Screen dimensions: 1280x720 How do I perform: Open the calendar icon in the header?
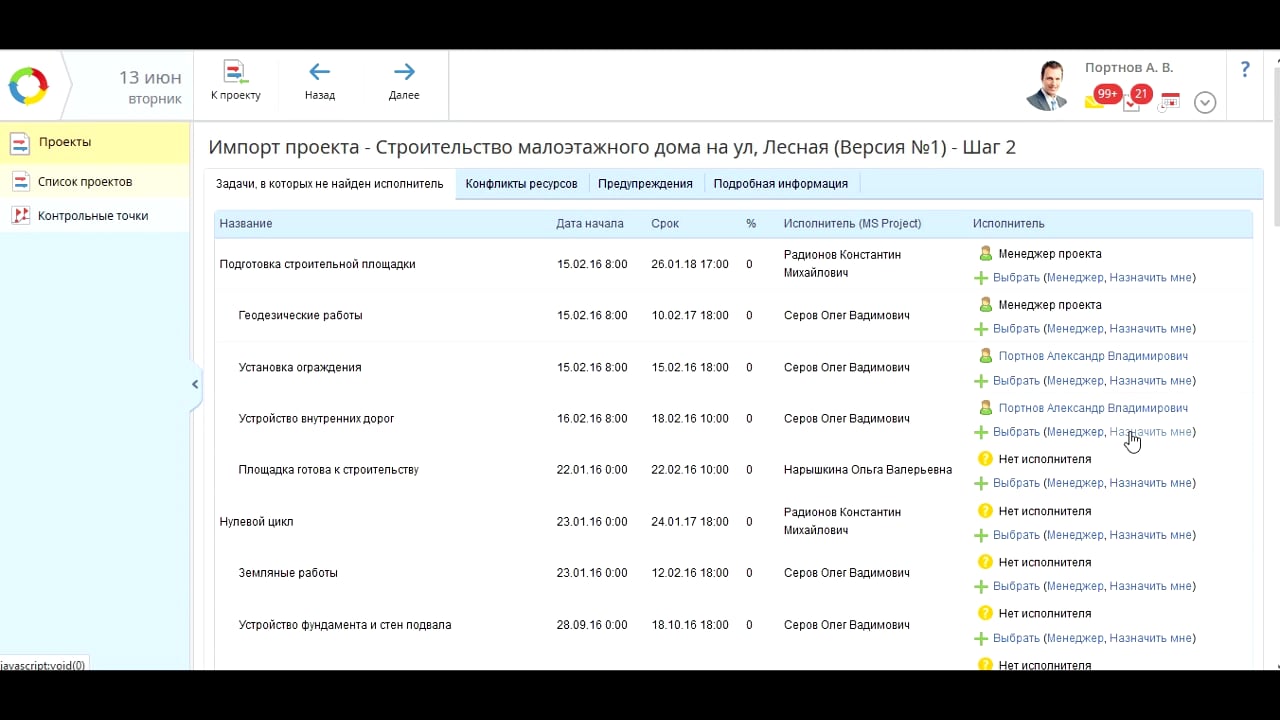1169,101
